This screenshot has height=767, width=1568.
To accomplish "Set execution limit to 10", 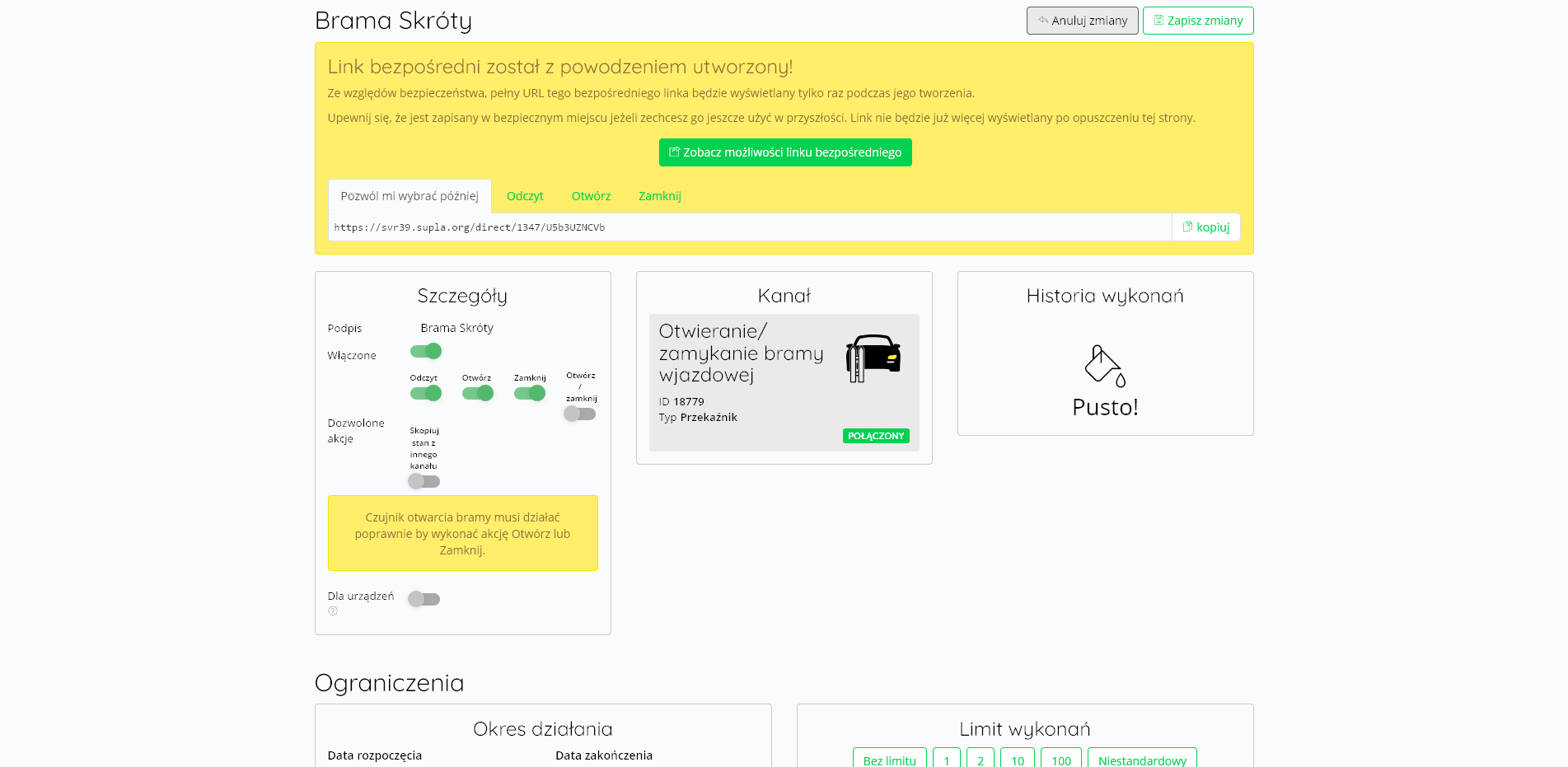I will coord(1018,760).
